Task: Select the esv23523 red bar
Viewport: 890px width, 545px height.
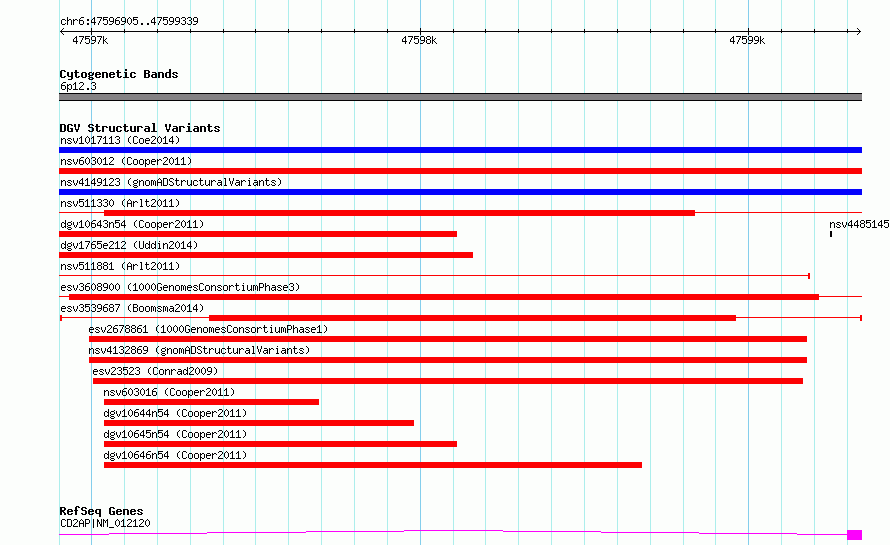Action: point(448,381)
